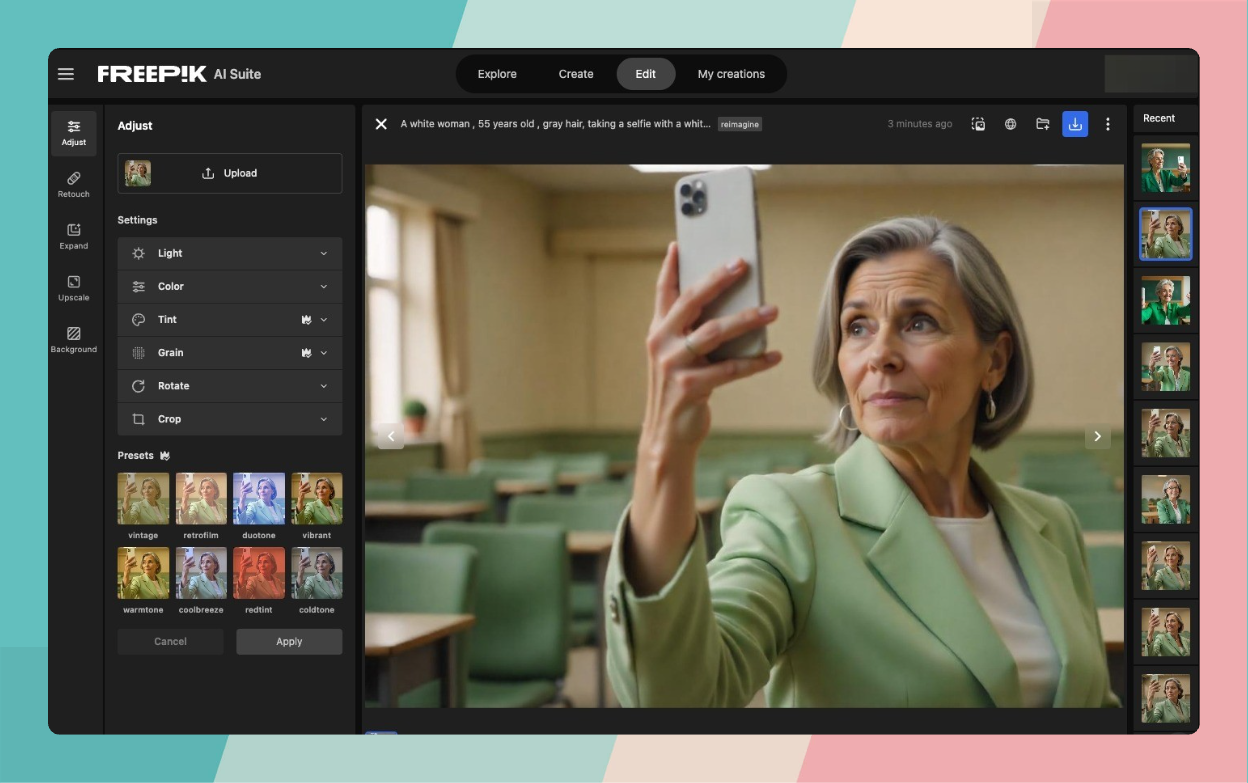
Task: Switch to the Explore tab
Action: 497,74
